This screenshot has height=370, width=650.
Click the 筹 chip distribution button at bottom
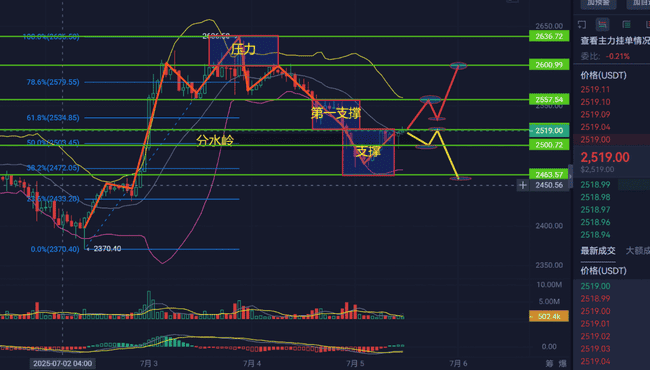click(549, 364)
